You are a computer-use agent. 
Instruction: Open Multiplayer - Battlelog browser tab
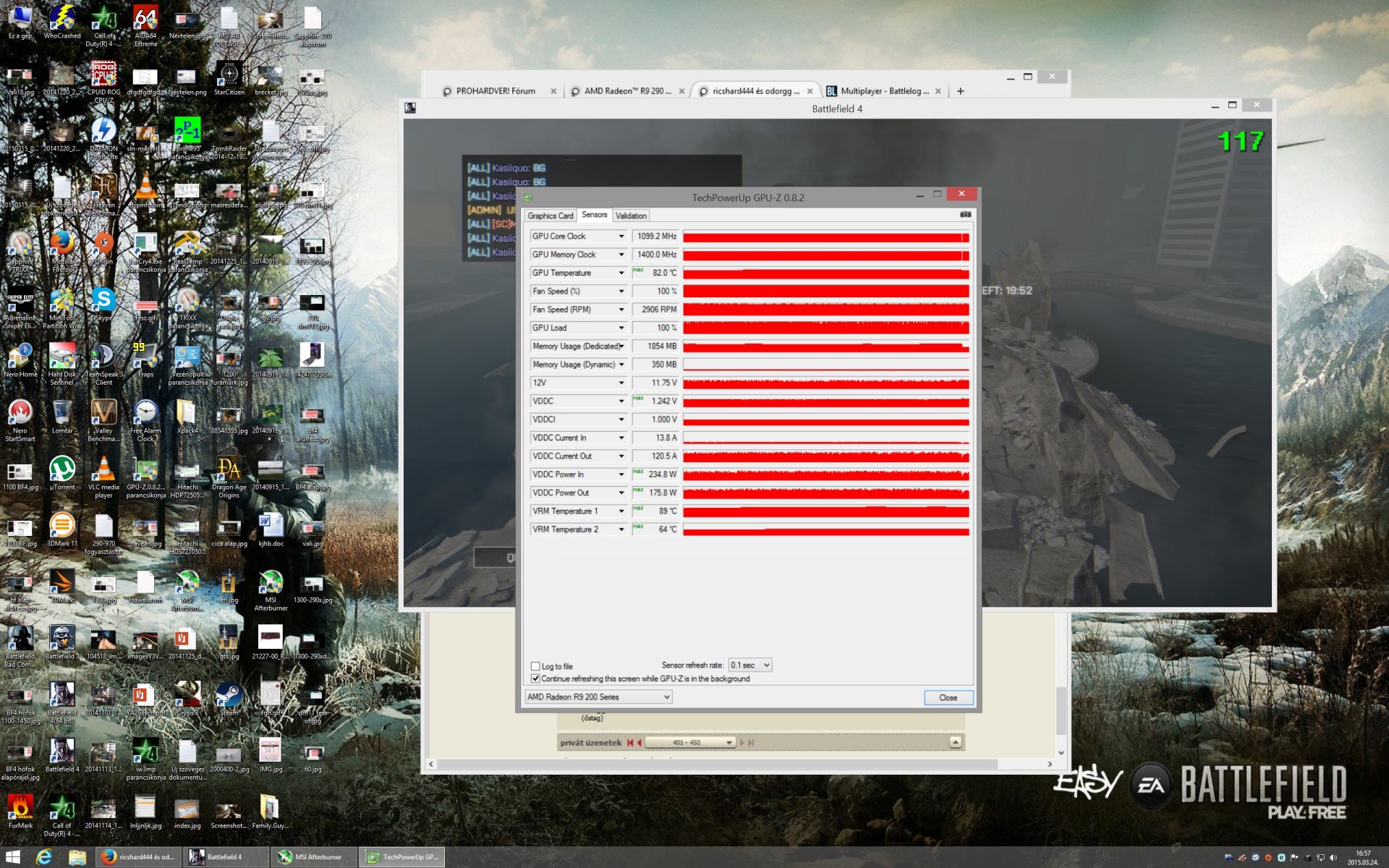[883, 91]
